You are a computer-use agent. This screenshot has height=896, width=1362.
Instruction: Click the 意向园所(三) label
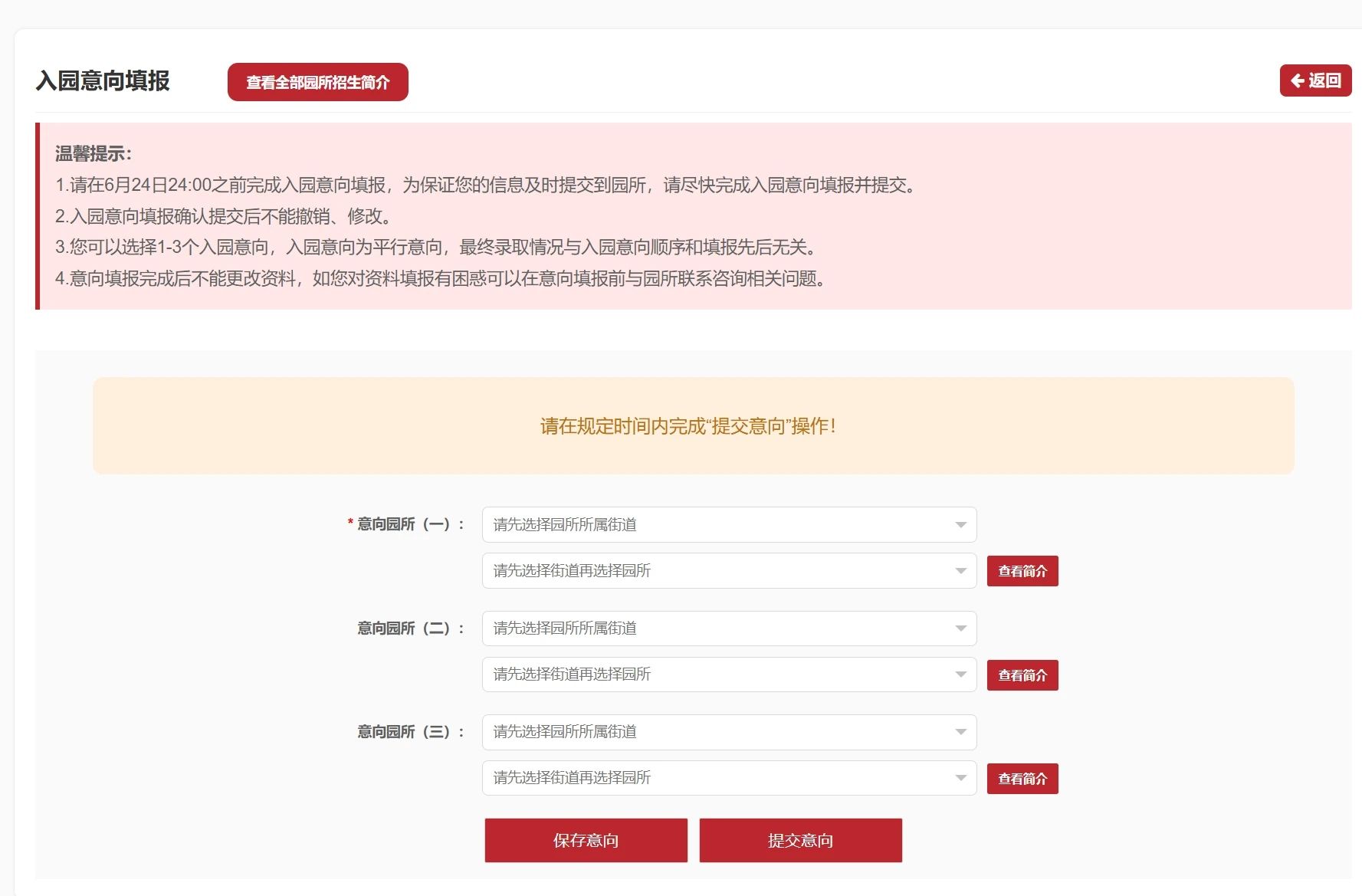pos(411,732)
